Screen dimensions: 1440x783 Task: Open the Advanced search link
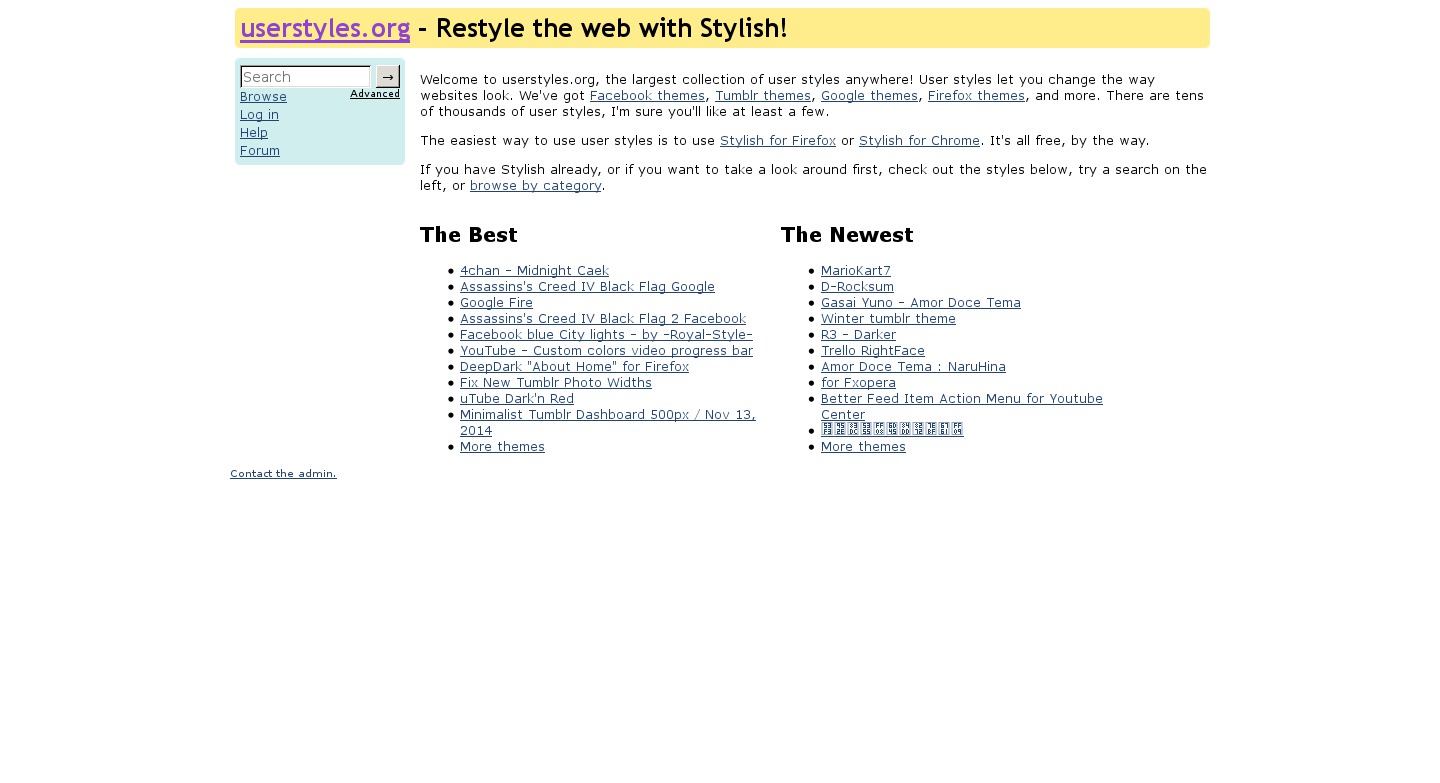pos(375,94)
